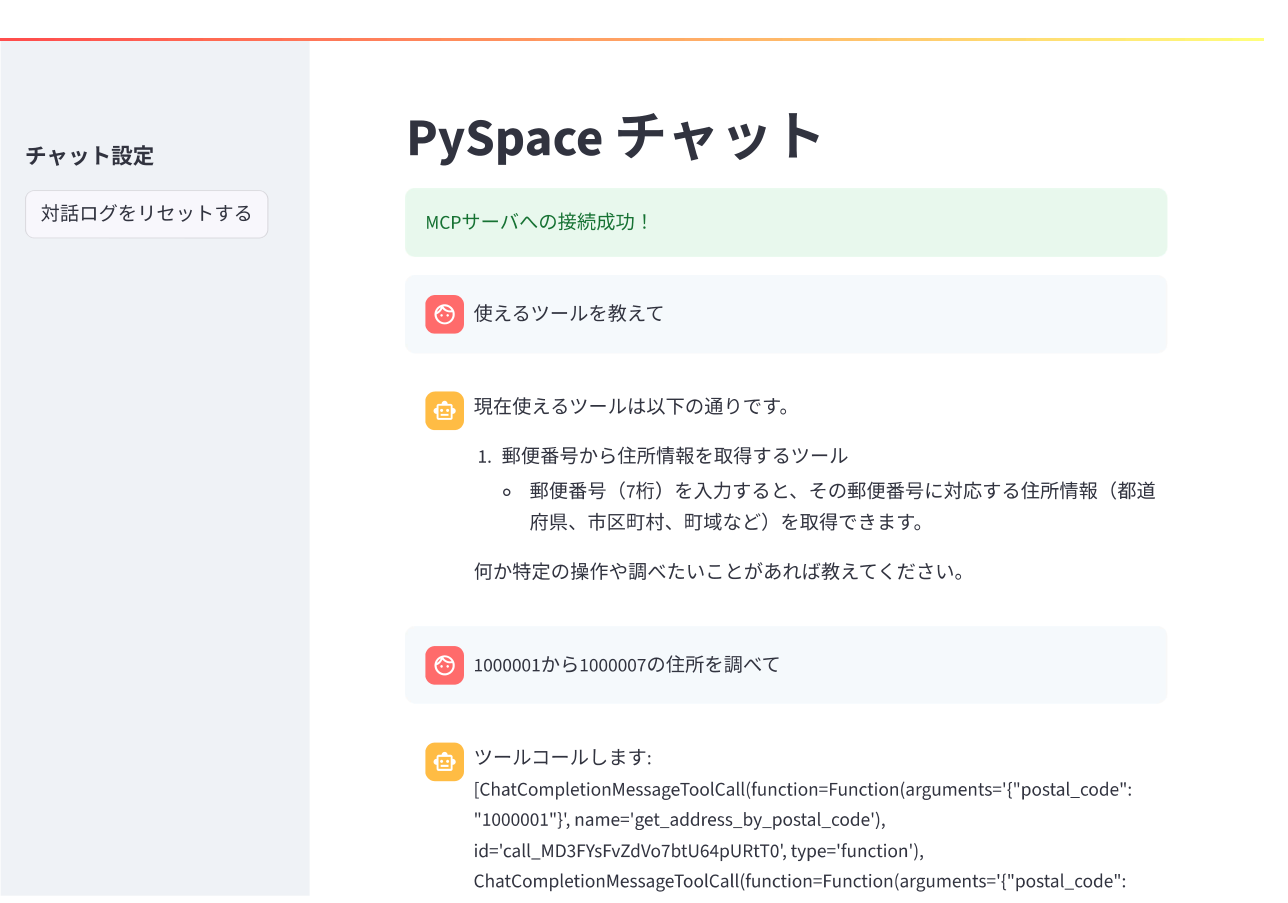Click the ツールコールします: label
The height and width of the screenshot is (903, 1288).
562,758
